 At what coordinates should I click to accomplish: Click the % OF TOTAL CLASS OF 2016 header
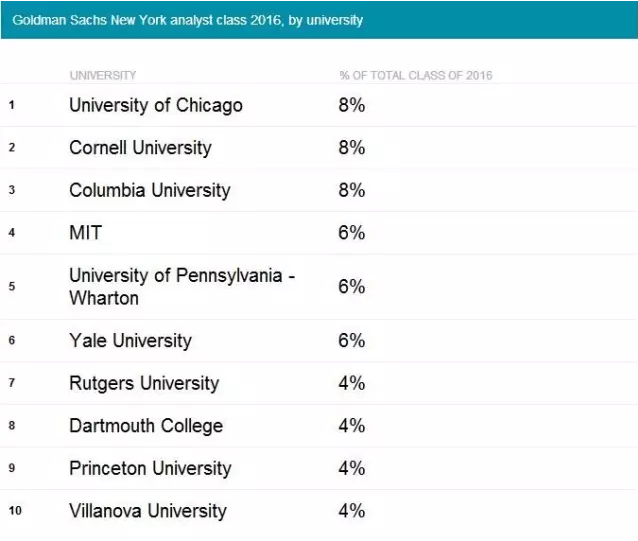click(415, 76)
